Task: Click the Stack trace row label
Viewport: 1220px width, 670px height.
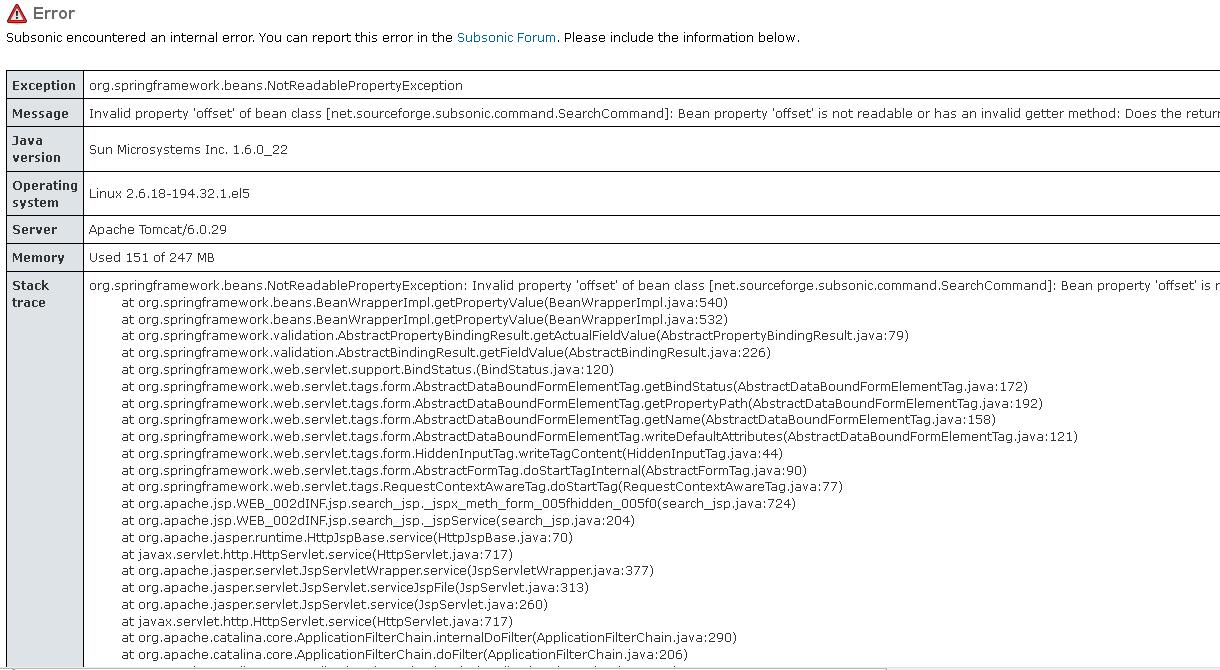Action: click(30, 294)
